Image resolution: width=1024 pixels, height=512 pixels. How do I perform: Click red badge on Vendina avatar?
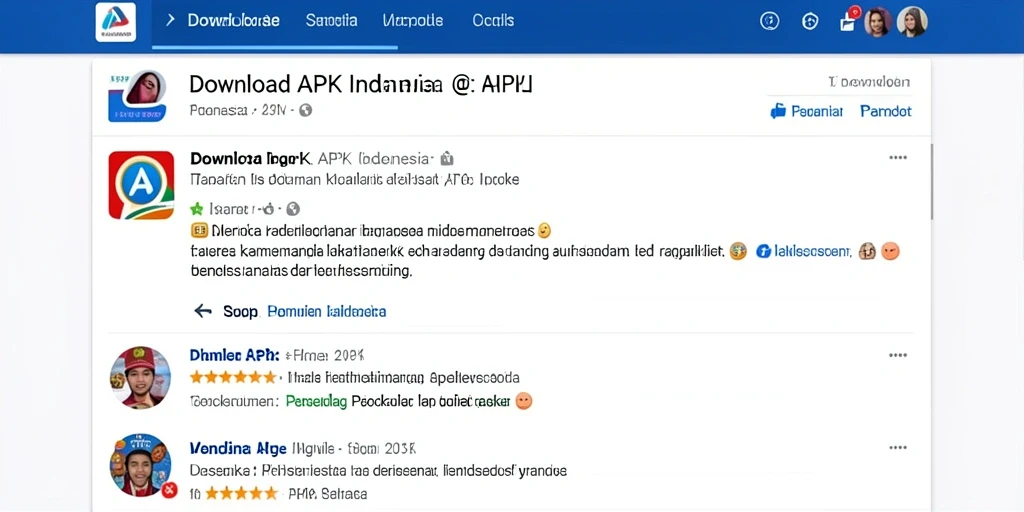click(169, 489)
